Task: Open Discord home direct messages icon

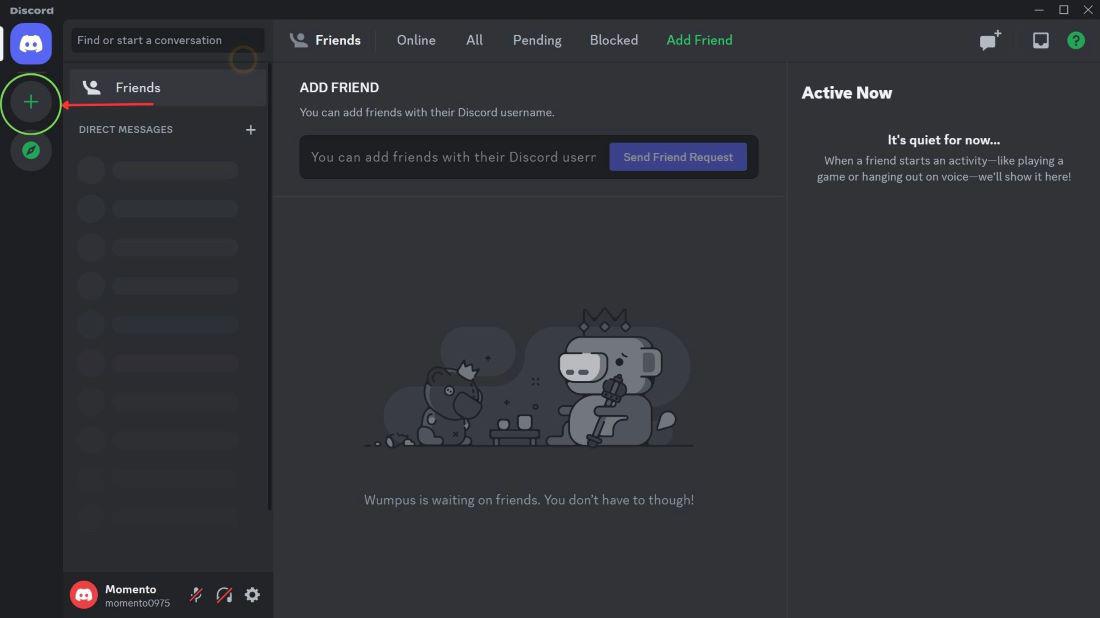Action: point(31,44)
